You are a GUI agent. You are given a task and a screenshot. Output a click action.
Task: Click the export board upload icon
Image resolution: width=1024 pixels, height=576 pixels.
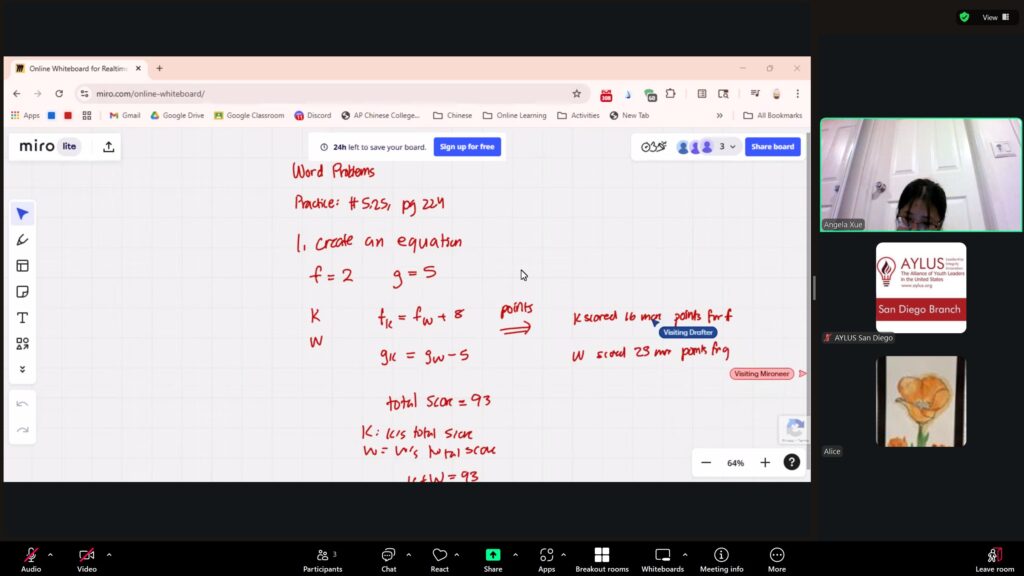click(108, 147)
